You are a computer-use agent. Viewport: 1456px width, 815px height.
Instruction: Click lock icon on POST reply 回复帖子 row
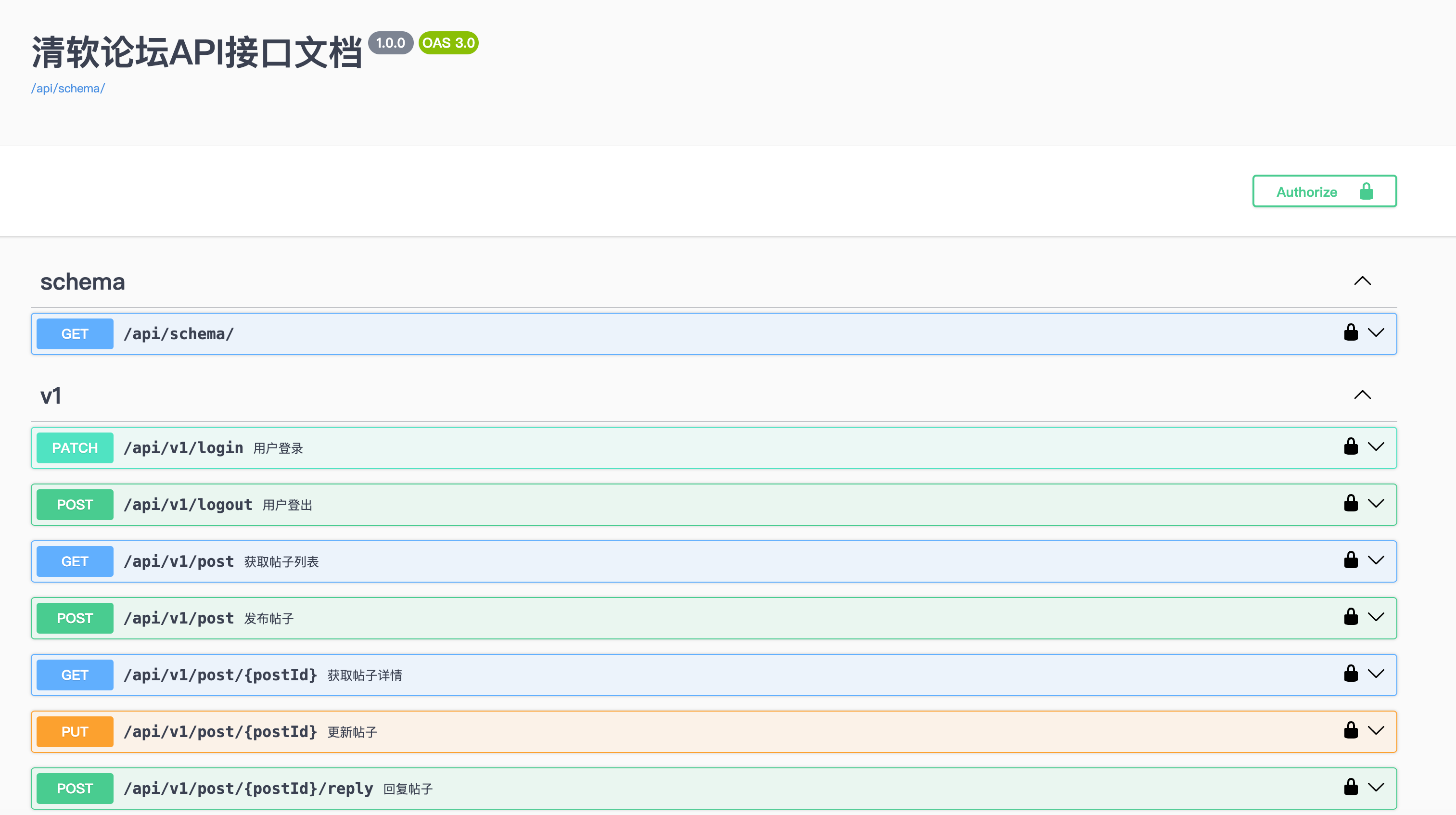[x=1350, y=787]
